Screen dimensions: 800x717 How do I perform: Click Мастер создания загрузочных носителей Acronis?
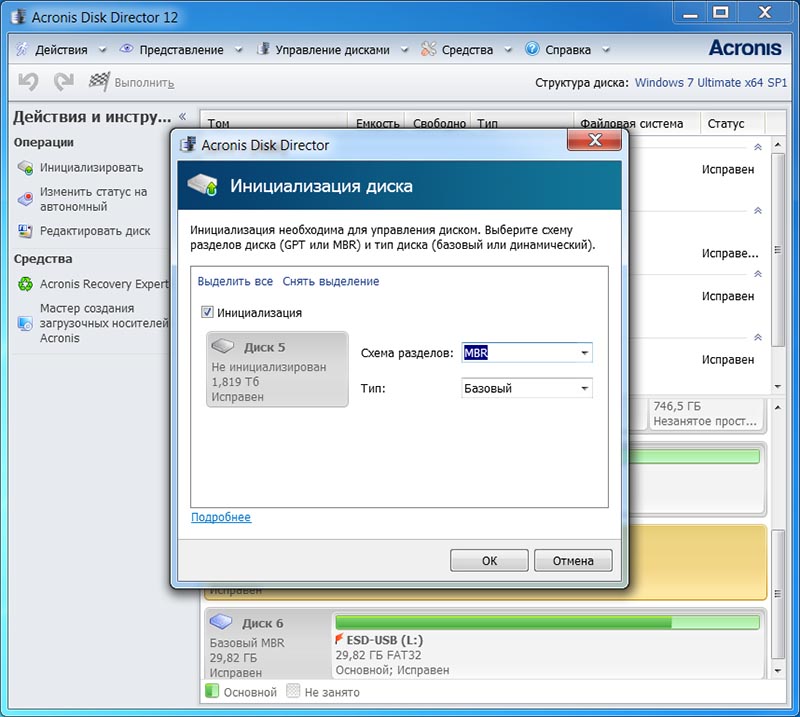pyautogui.click(x=104, y=323)
